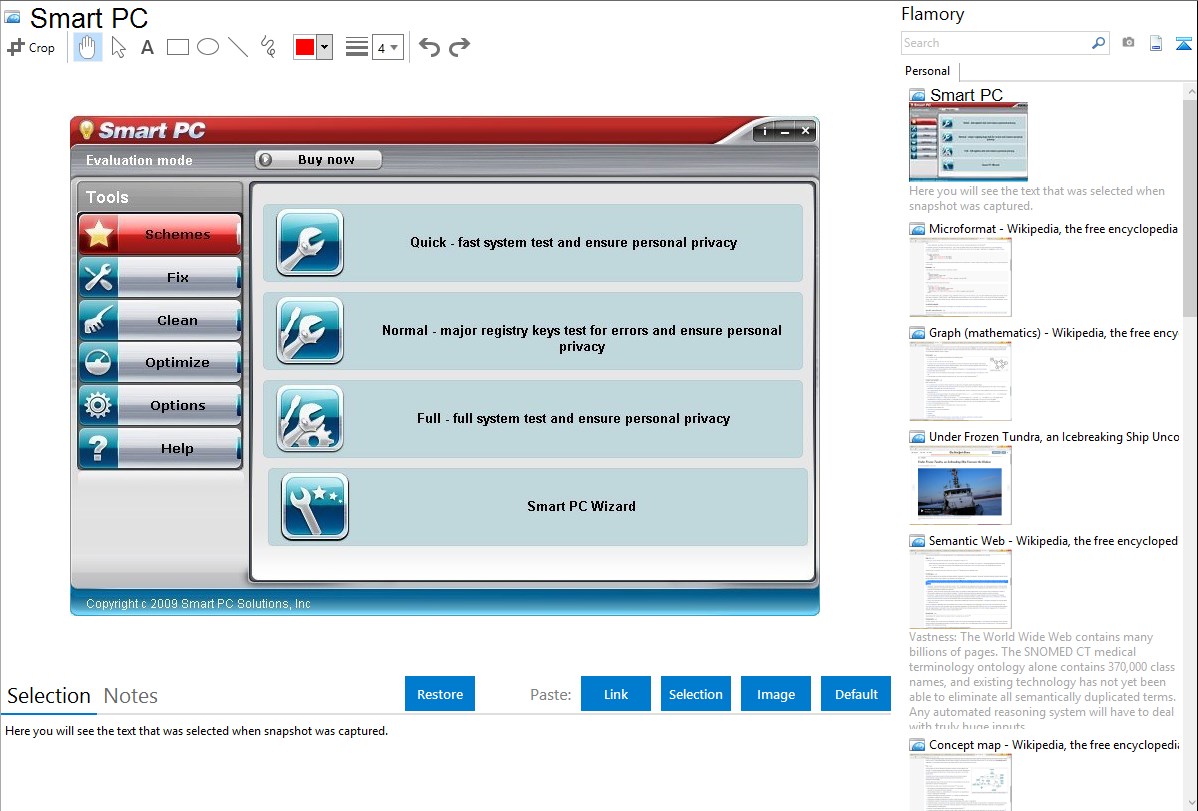Pick the rectangle shape tool
Image resolution: width=1198 pixels, height=811 pixels.
178,47
